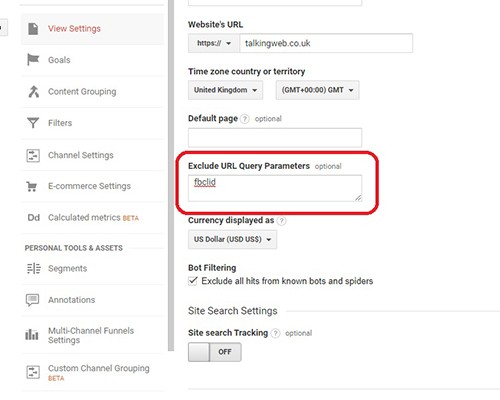This screenshot has width=500, height=400.
Task: Click the Channel Settings icon
Action: pos(33,155)
